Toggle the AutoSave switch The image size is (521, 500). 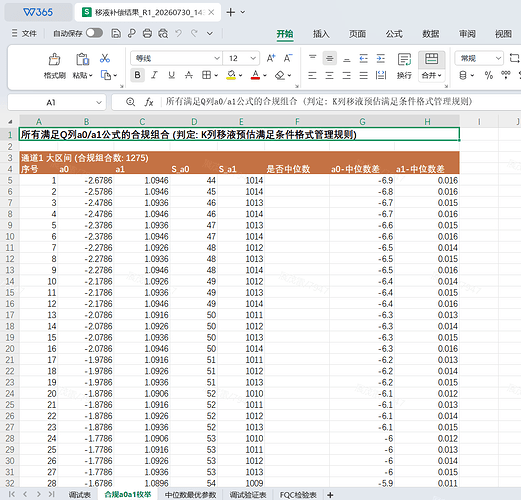tap(94, 33)
